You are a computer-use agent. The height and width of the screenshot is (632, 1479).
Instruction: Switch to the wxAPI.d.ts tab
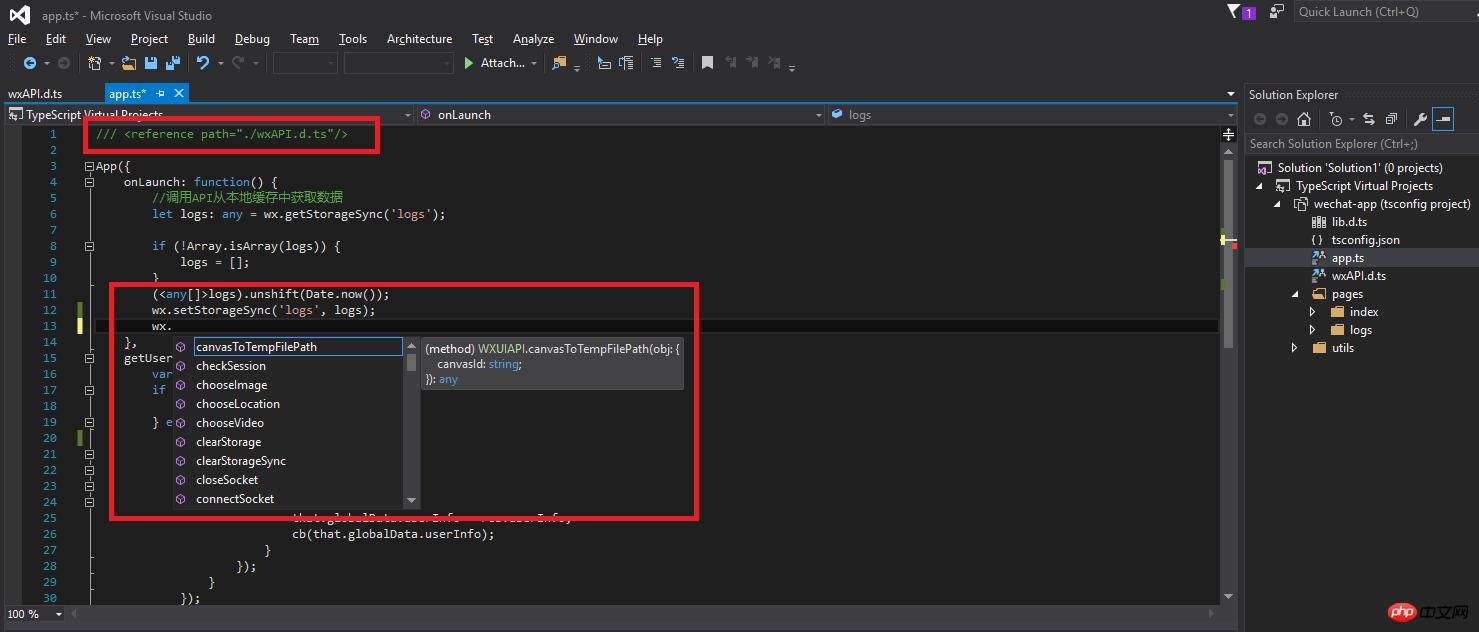(x=40, y=92)
